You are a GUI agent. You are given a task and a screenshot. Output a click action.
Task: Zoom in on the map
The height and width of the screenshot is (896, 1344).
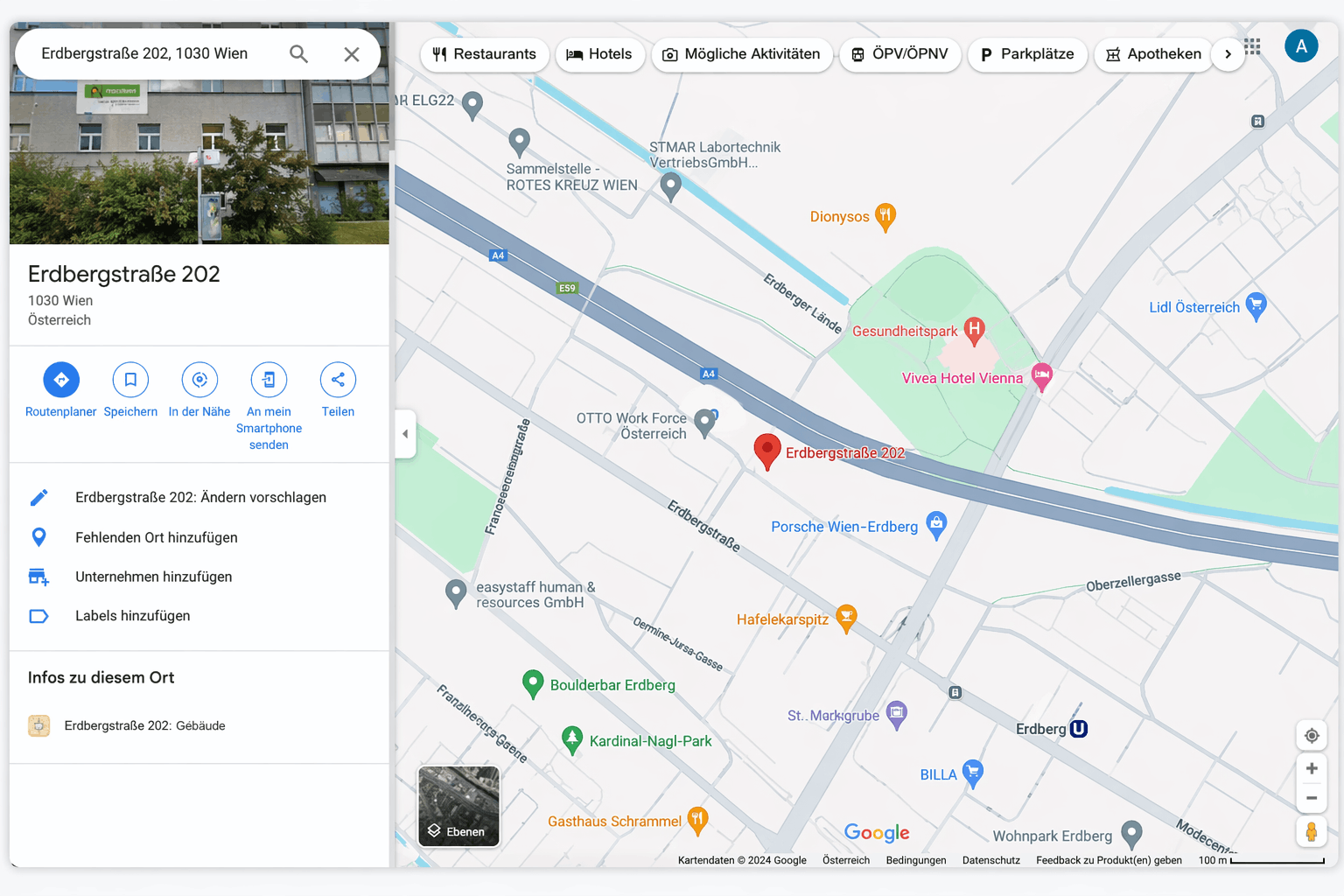point(1312,768)
